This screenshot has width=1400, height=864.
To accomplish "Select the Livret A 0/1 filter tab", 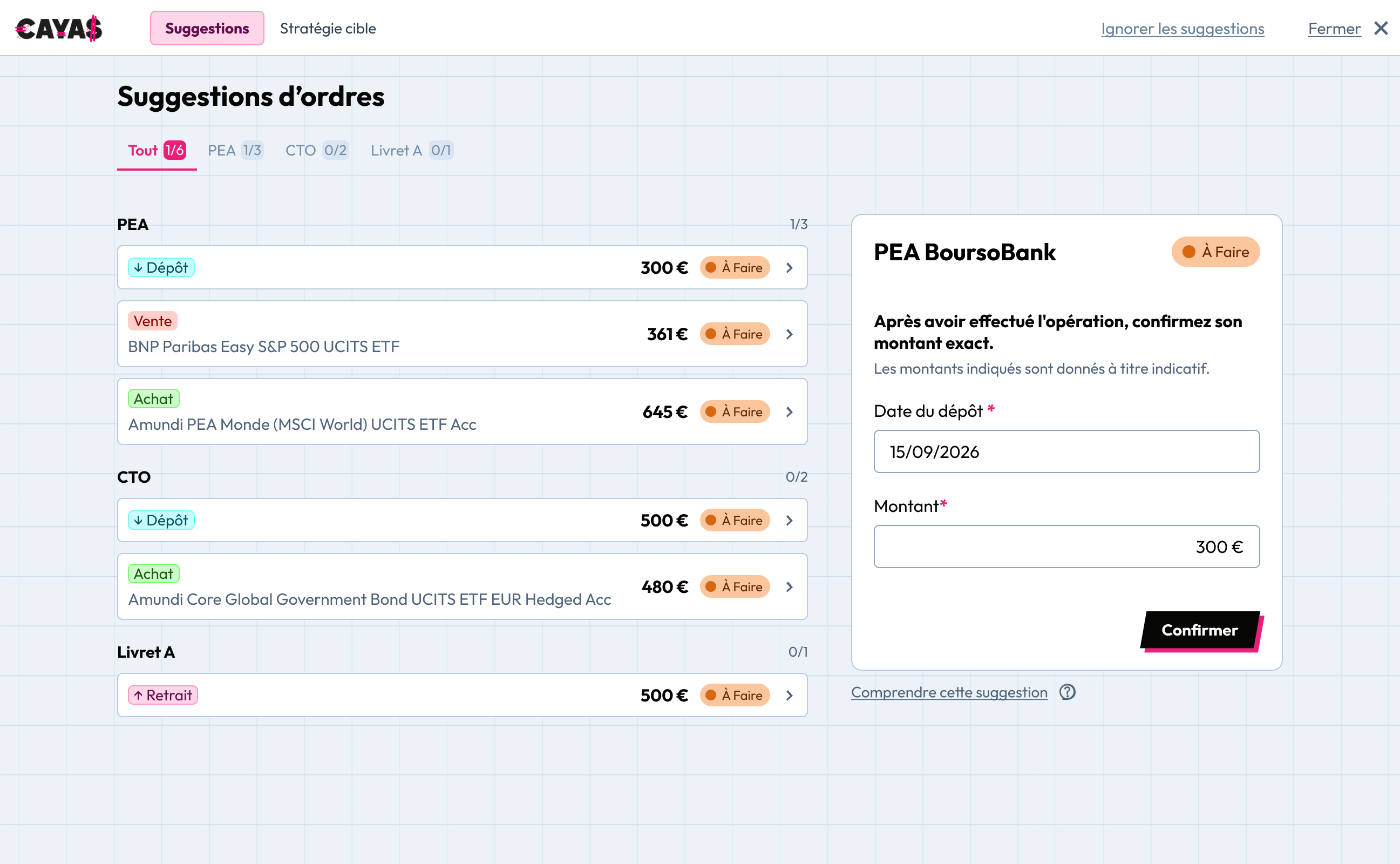I will (412, 150).
